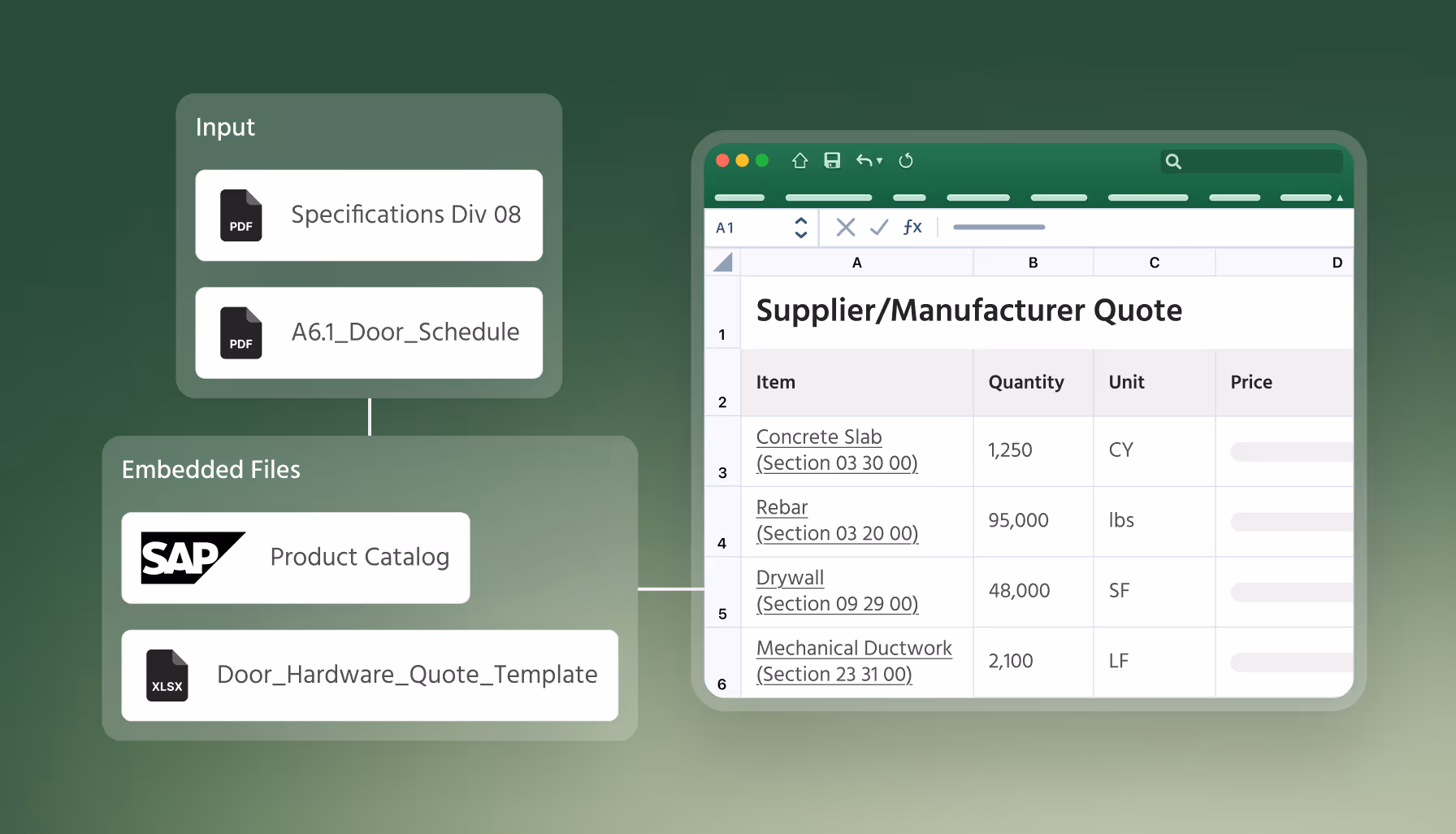Screen dimensions: 1456x834
Task: Click the SAP logo icon
Action: coord(193,558)
